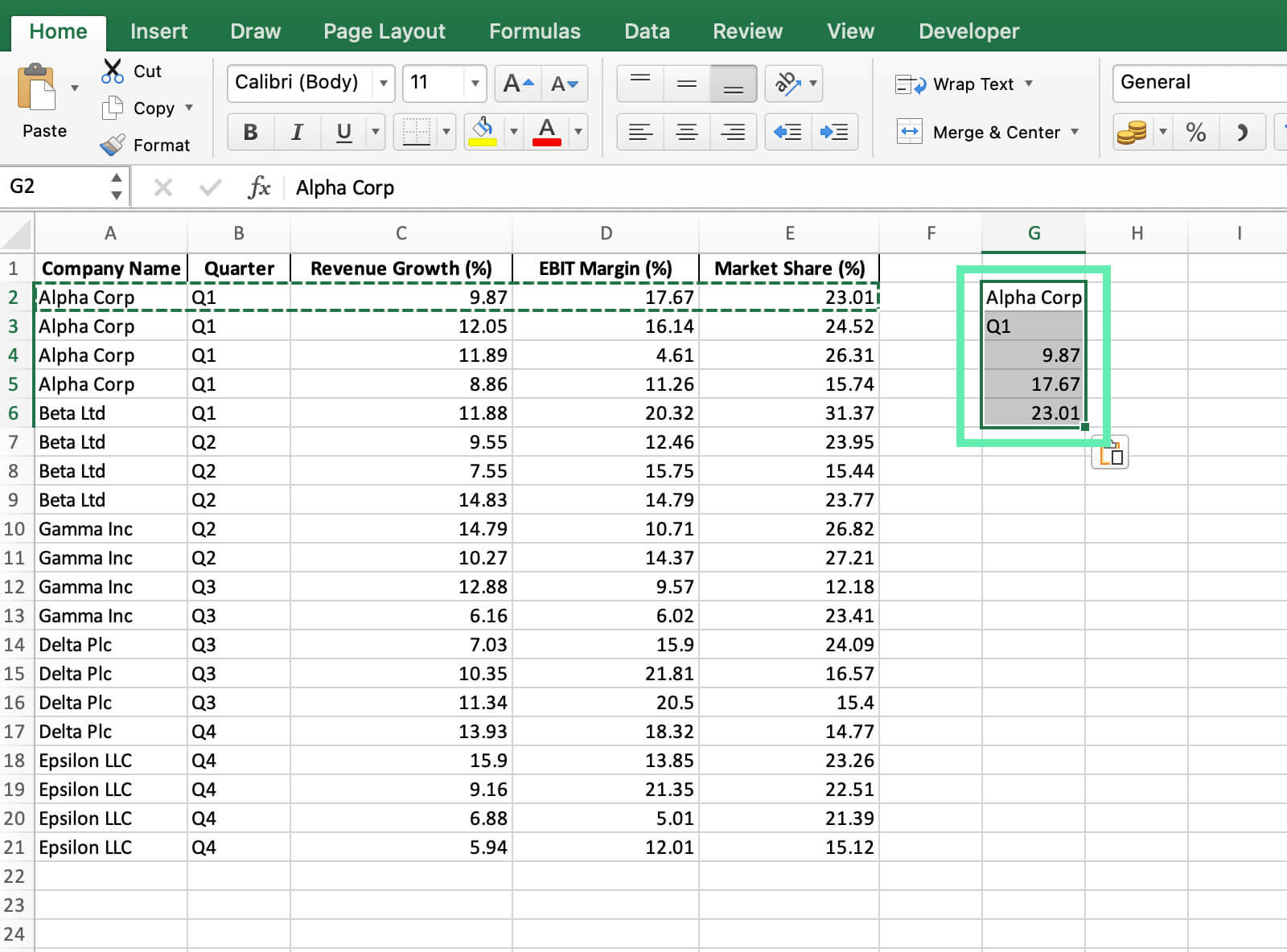Expand the Wrap Text dropdown arrow

point(1029,84)
